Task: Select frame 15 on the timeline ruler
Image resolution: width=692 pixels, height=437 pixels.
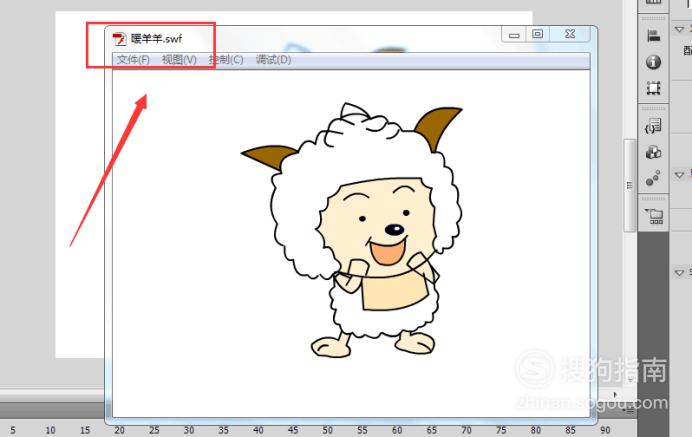Action: [85, 430]
